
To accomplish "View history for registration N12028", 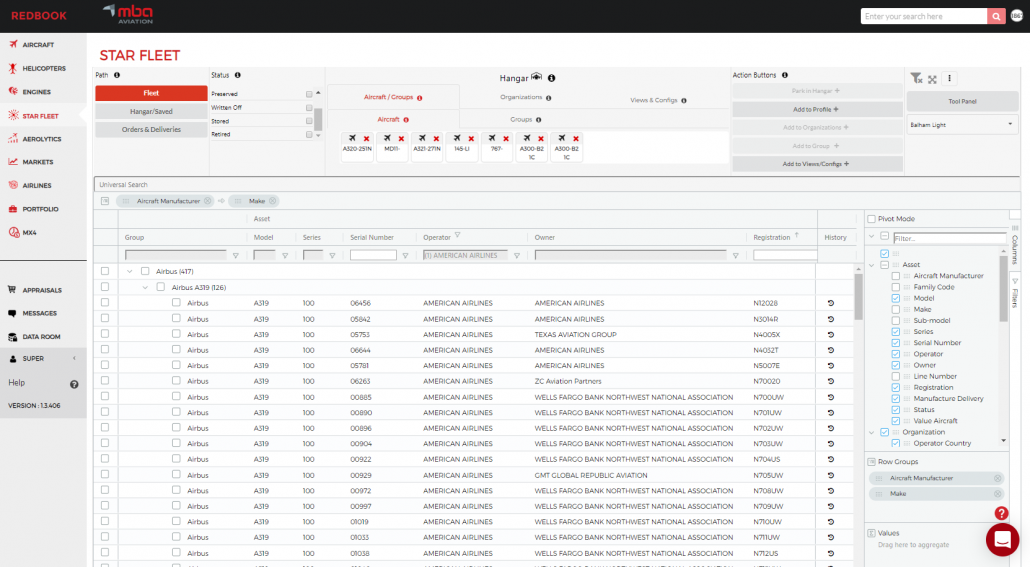I will [830, 303].
